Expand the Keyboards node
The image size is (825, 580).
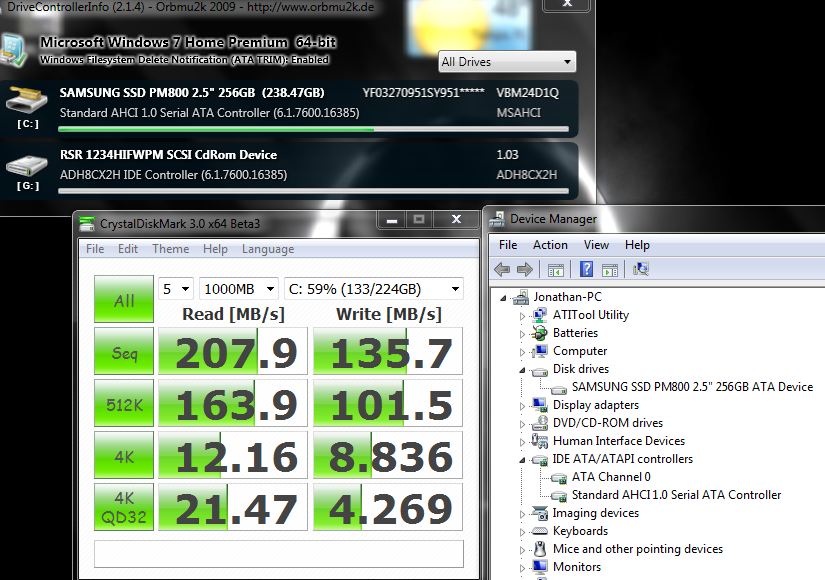(x=522, y=532)
